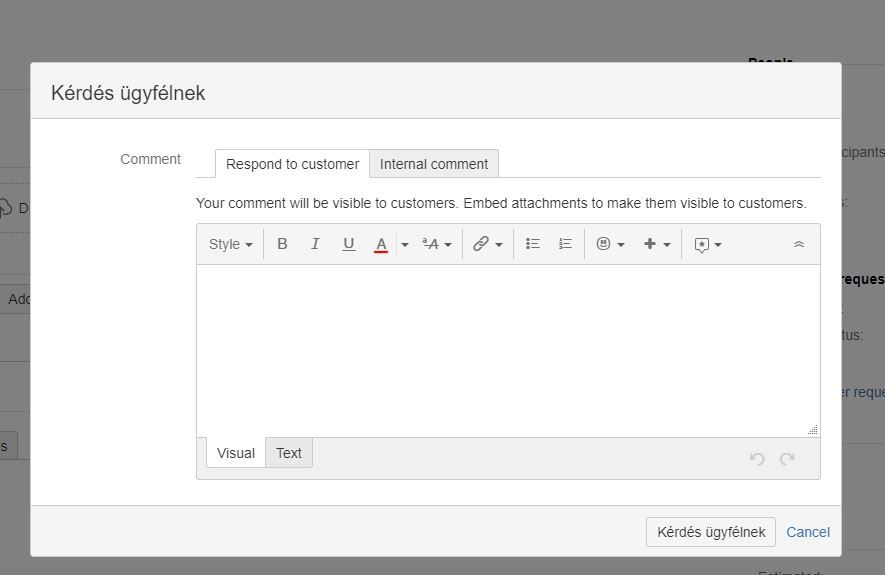The height and width of the screenshot is (575, 885).
Task: Open the Style dropdown
Action: pyautogui.click(x=230, y=244)
